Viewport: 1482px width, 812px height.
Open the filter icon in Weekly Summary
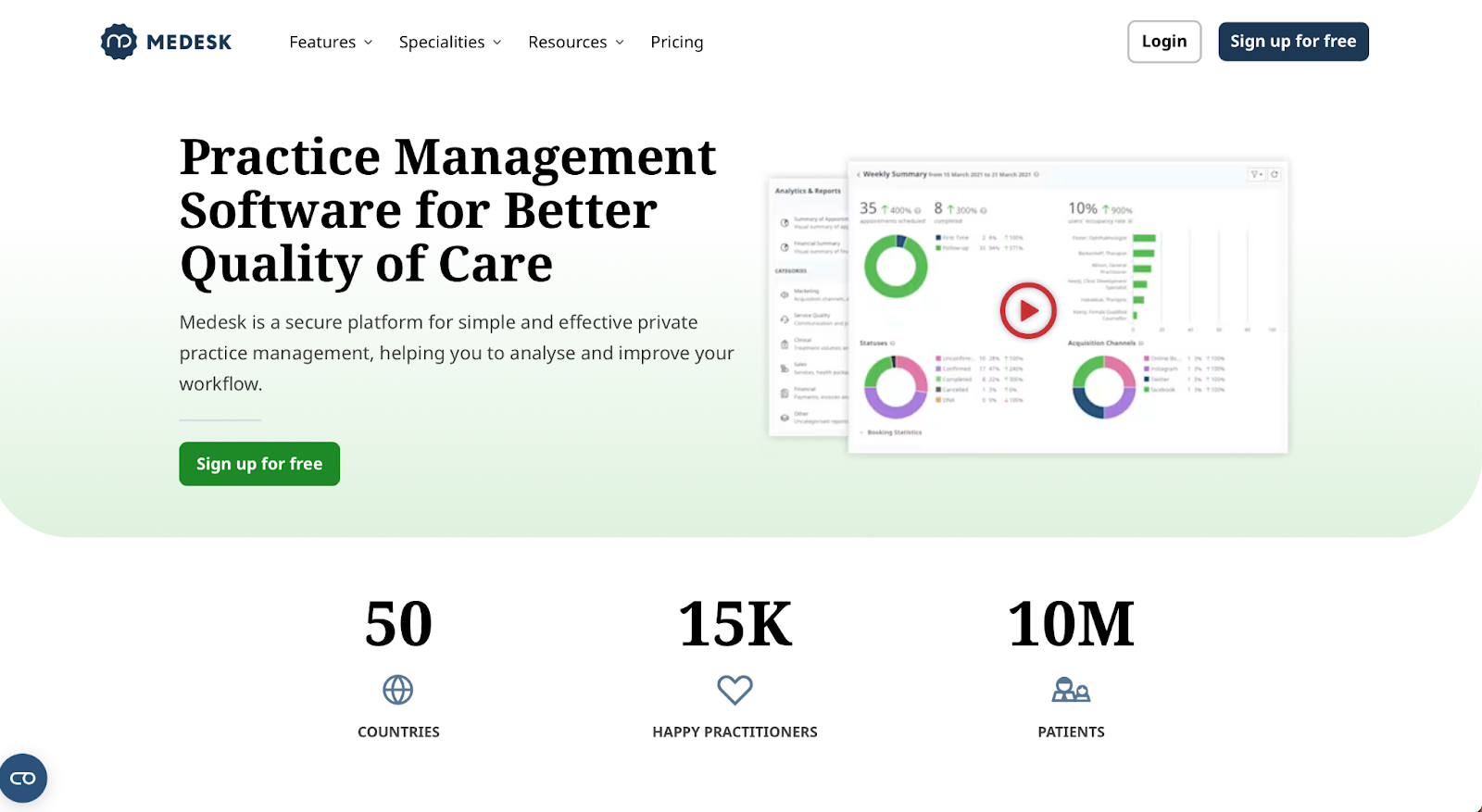1256,174
